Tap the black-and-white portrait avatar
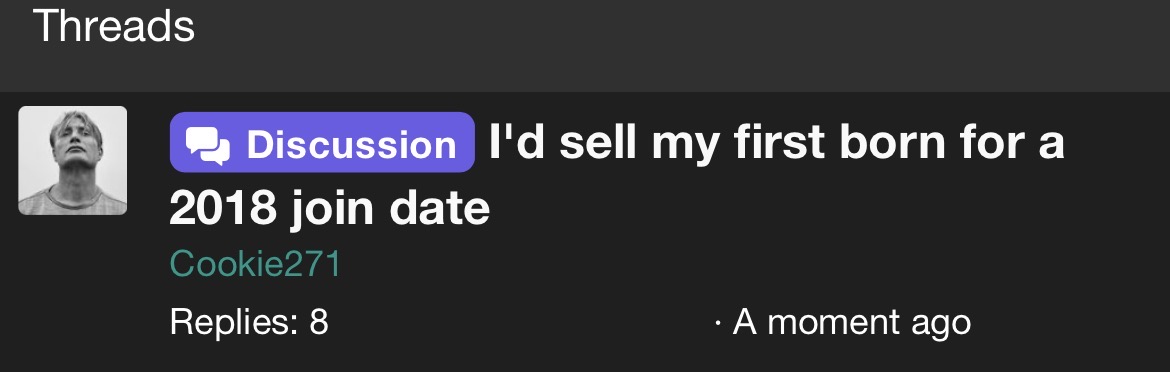 coord(72,160)
